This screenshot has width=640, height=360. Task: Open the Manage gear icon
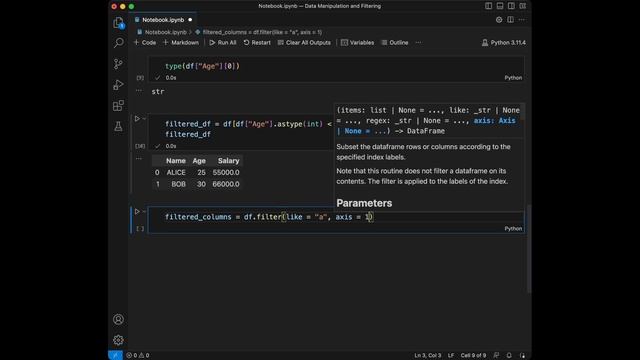click(118, 340)
